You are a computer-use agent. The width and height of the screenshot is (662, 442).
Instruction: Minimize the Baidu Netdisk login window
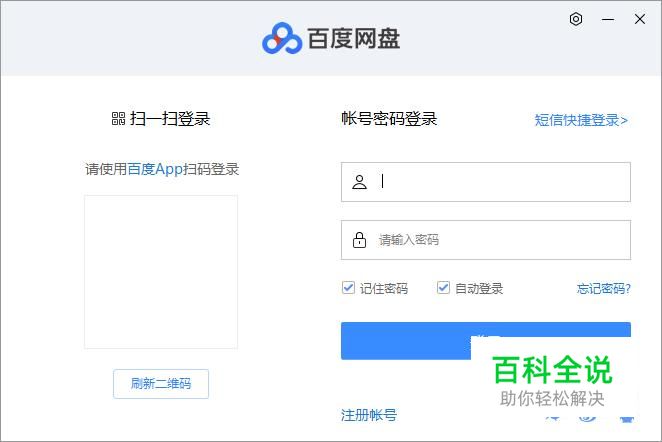[608, 19]
